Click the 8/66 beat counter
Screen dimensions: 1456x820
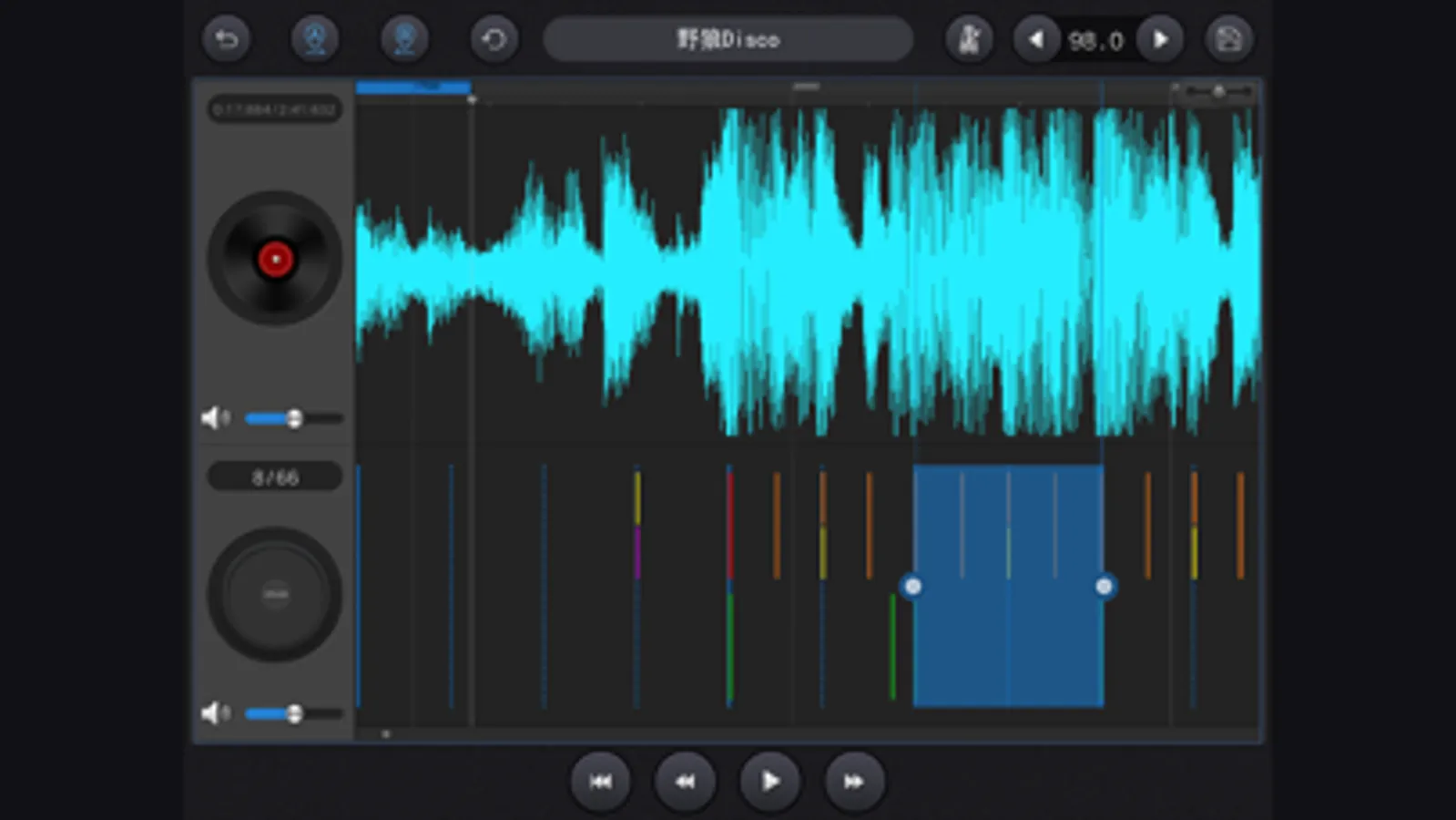[x=275, y=477]
